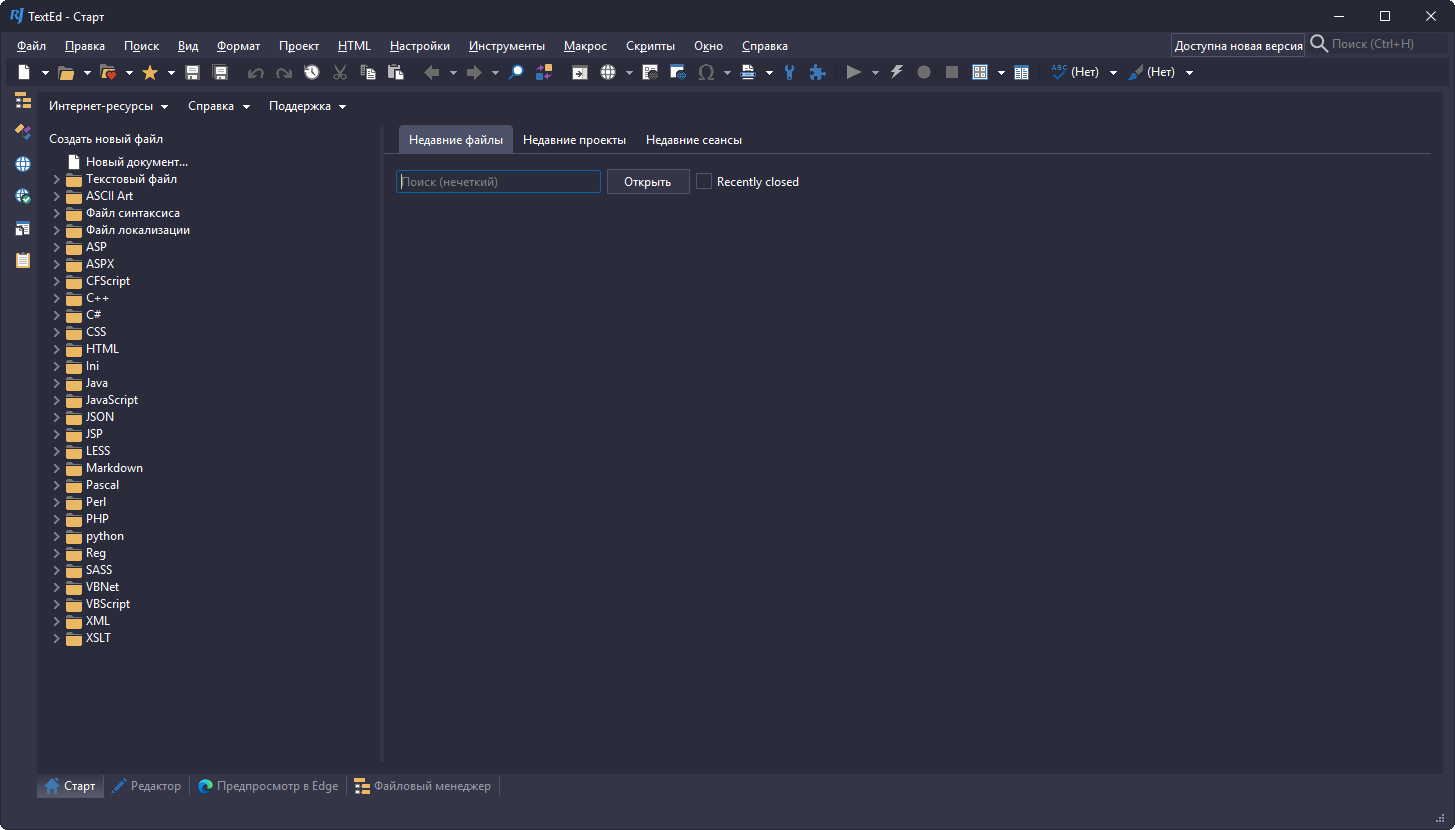The image size is (1455, 830).
Task: Expand the HTML folder in template tree
Action: coord(57,349)
